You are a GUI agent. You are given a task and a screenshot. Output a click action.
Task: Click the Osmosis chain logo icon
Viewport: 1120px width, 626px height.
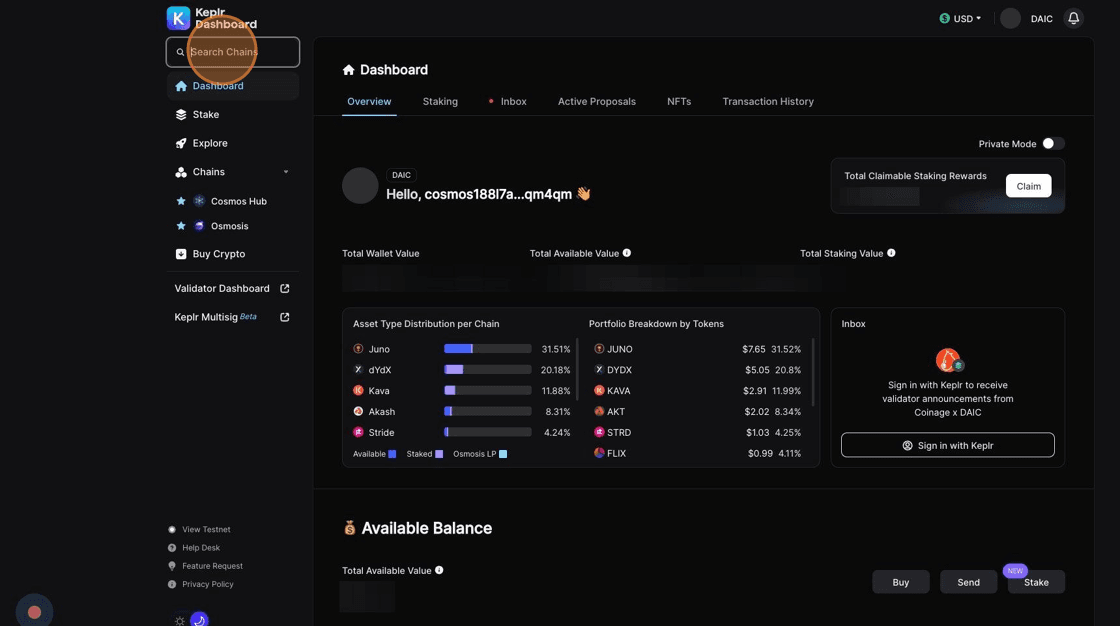[199, 226]
